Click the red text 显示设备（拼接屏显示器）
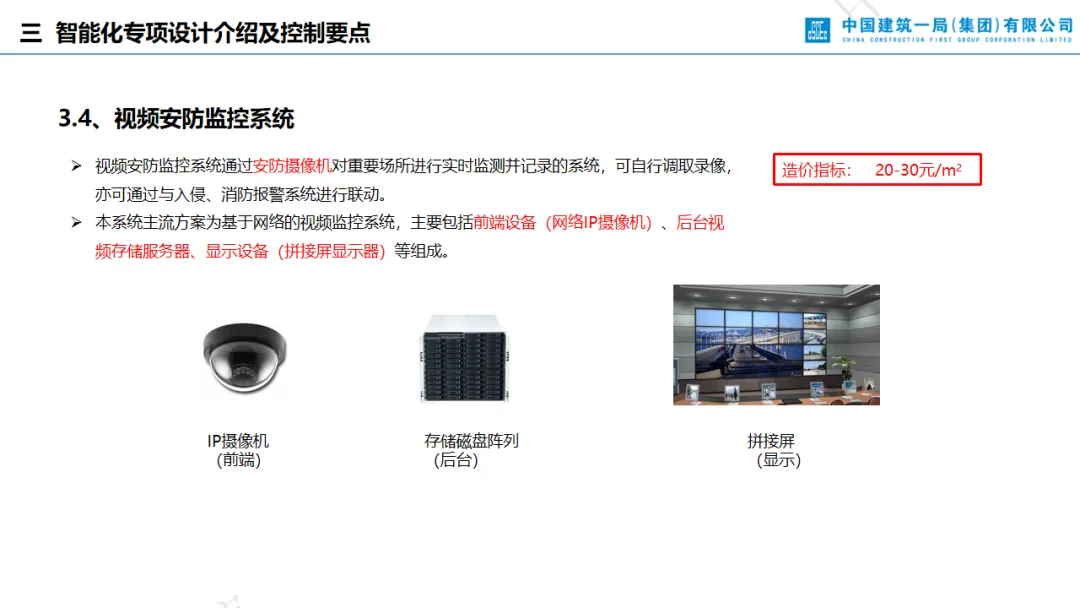 coord(295,251)
